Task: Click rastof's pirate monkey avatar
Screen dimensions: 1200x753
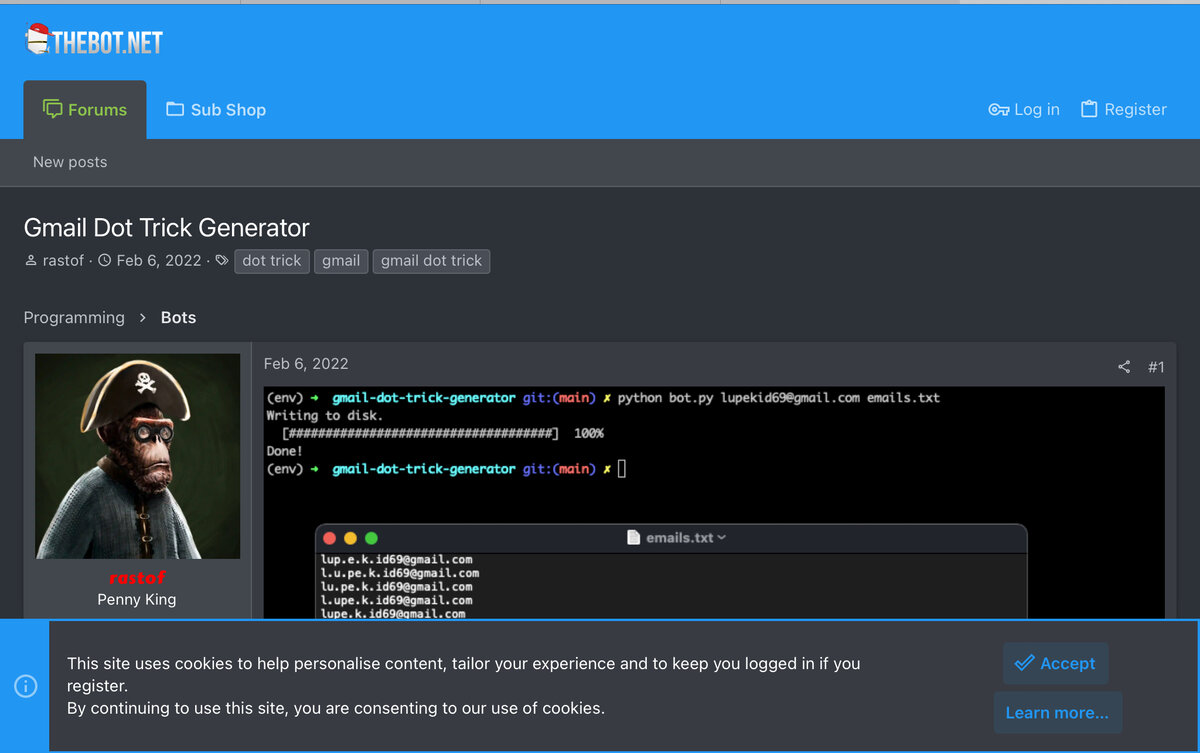Action: [x=137, y=455]
